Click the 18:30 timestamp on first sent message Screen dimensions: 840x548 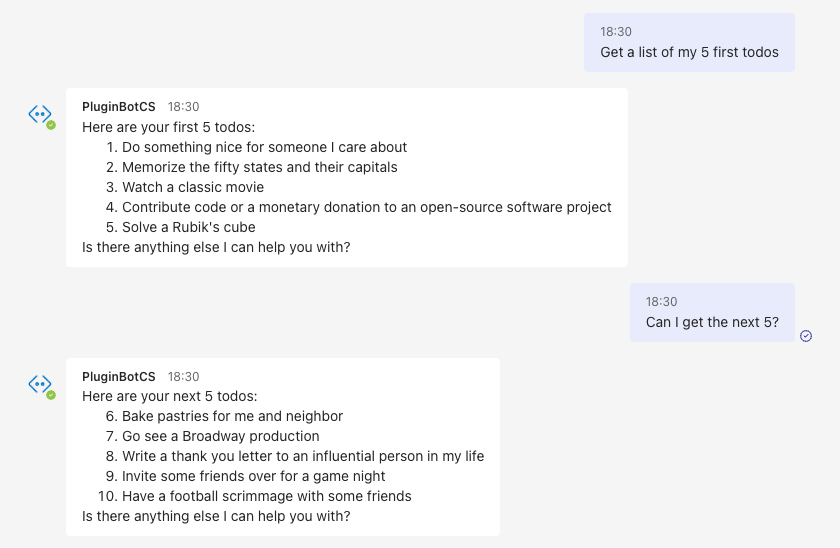pos(616,32)
